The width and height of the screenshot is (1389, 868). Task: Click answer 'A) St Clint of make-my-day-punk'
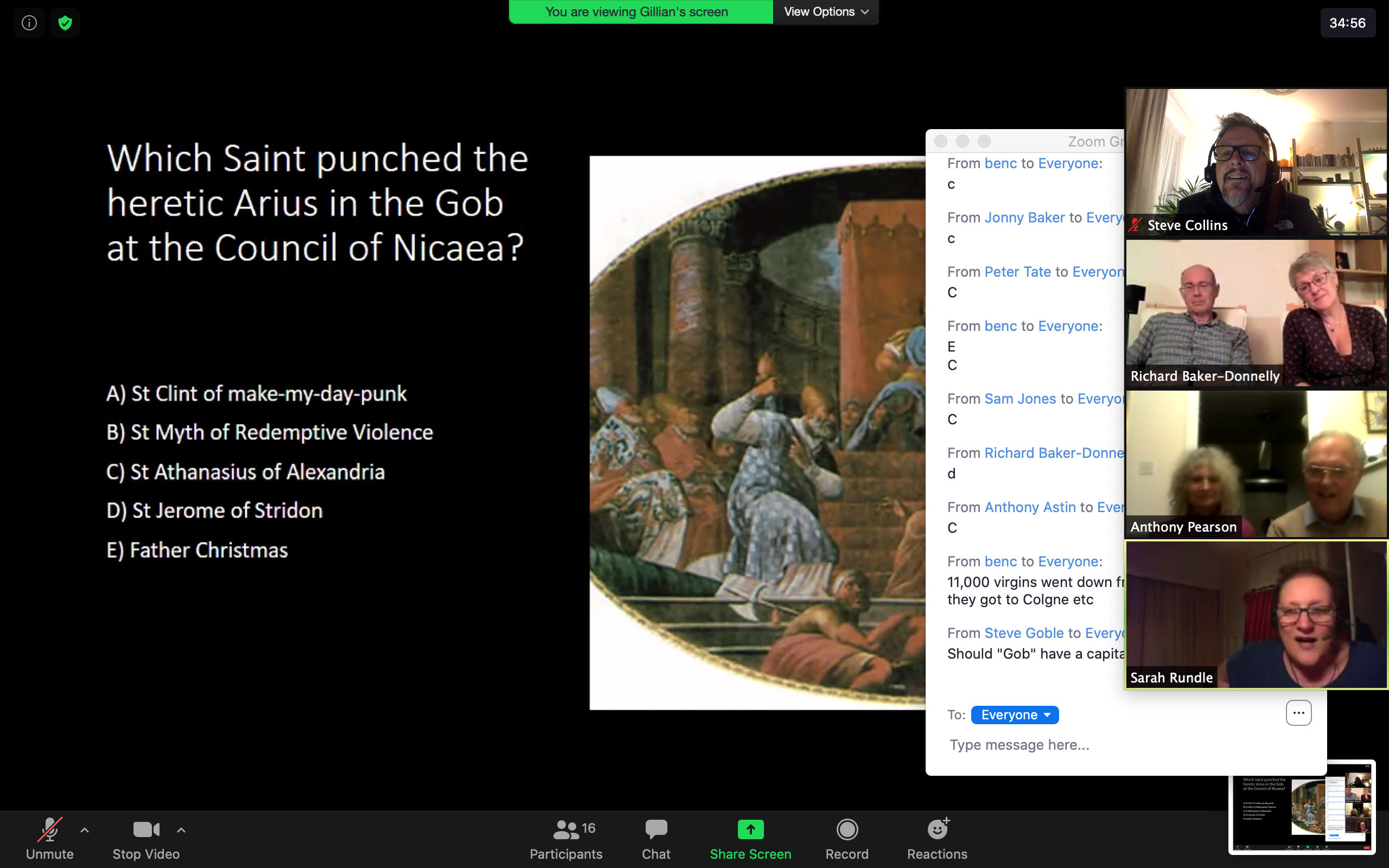tap(256, 394)
